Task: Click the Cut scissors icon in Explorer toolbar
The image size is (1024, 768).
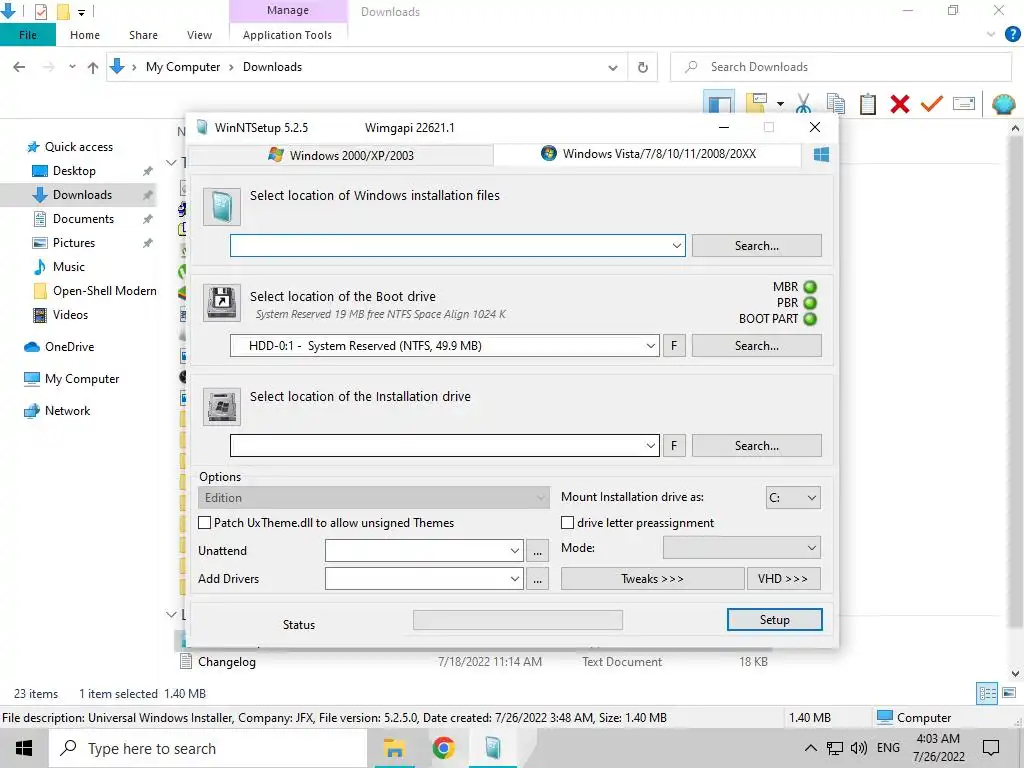Action: [x=803, y=104]
